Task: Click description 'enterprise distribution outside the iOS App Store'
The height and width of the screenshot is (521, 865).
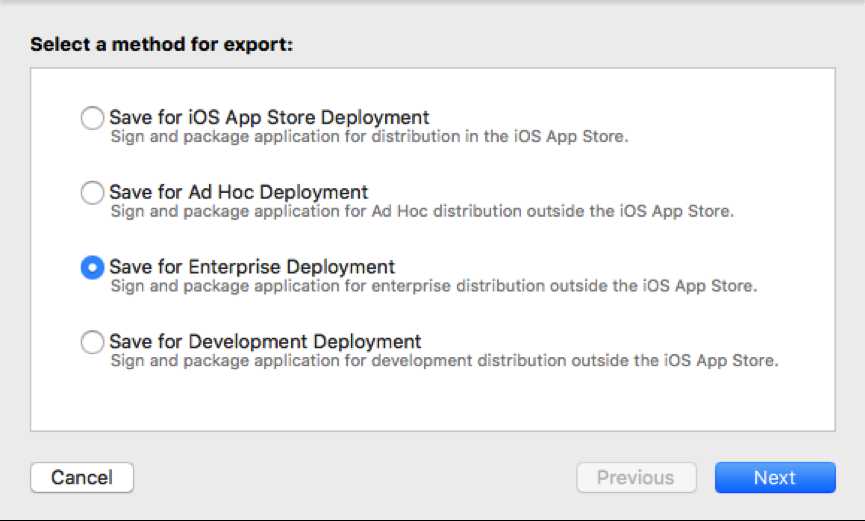Action: (564, 286)
